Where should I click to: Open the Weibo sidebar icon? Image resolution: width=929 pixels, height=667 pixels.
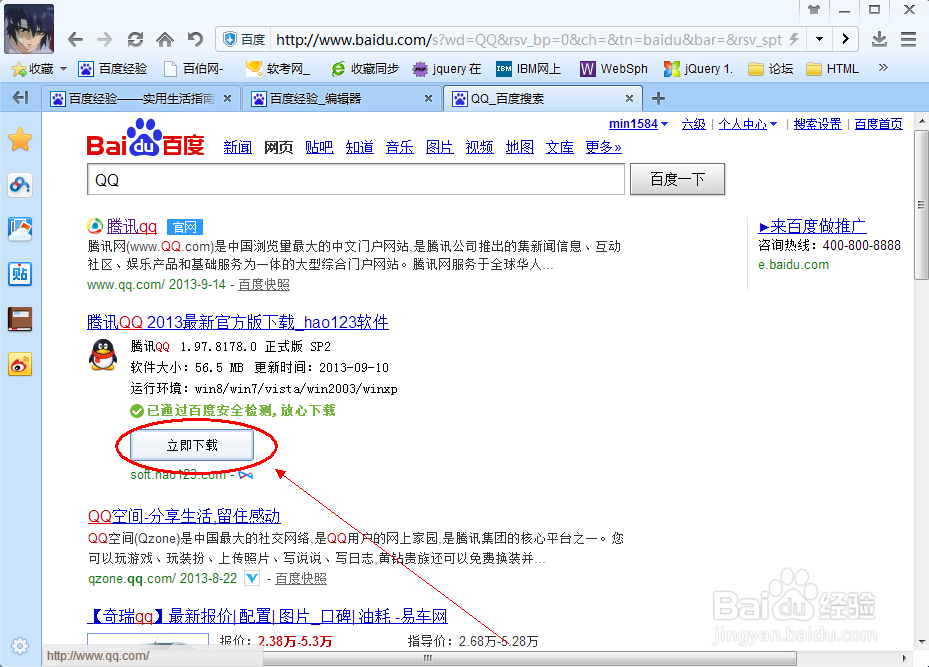pos(20,364)
